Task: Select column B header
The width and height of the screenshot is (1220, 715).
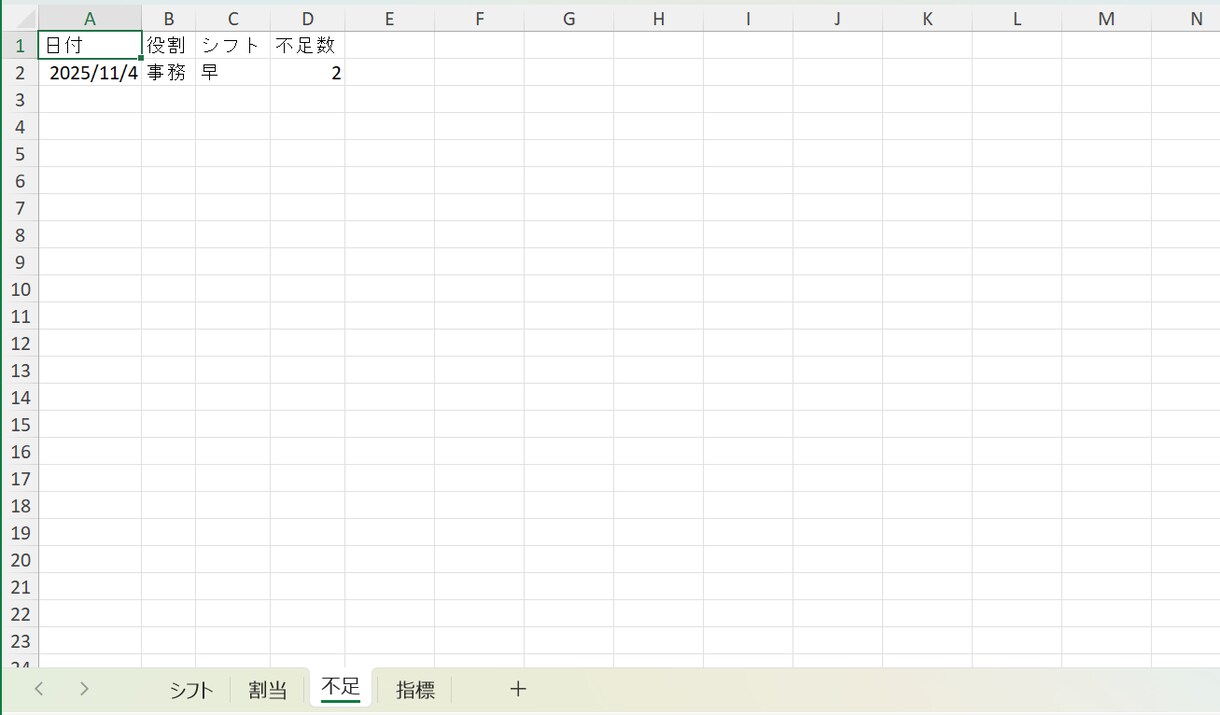Action: point(168,18)
